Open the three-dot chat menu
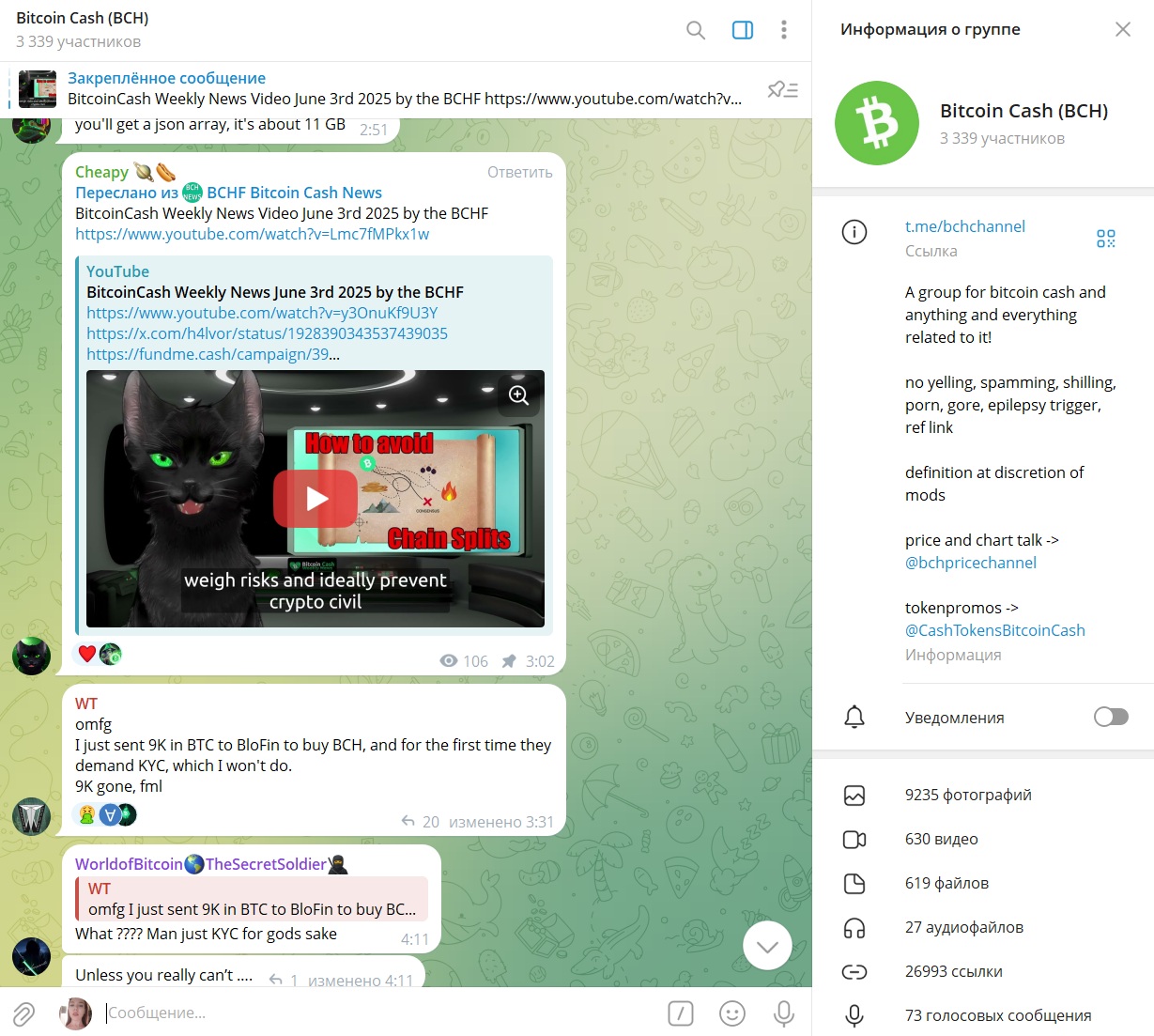The height and width of the screenshot is (1036, 1154). pyautogui.click(x=784, y=30)
